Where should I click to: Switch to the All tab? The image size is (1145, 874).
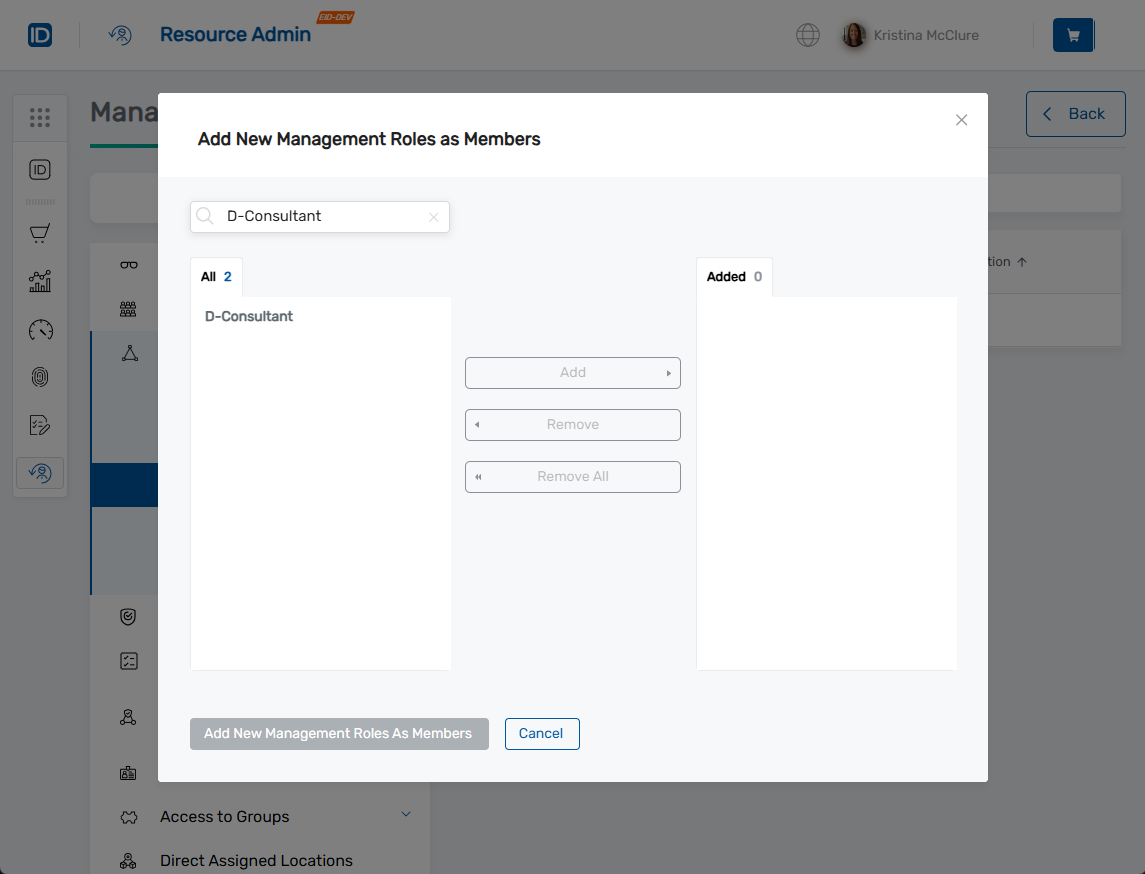pos(216,276)
